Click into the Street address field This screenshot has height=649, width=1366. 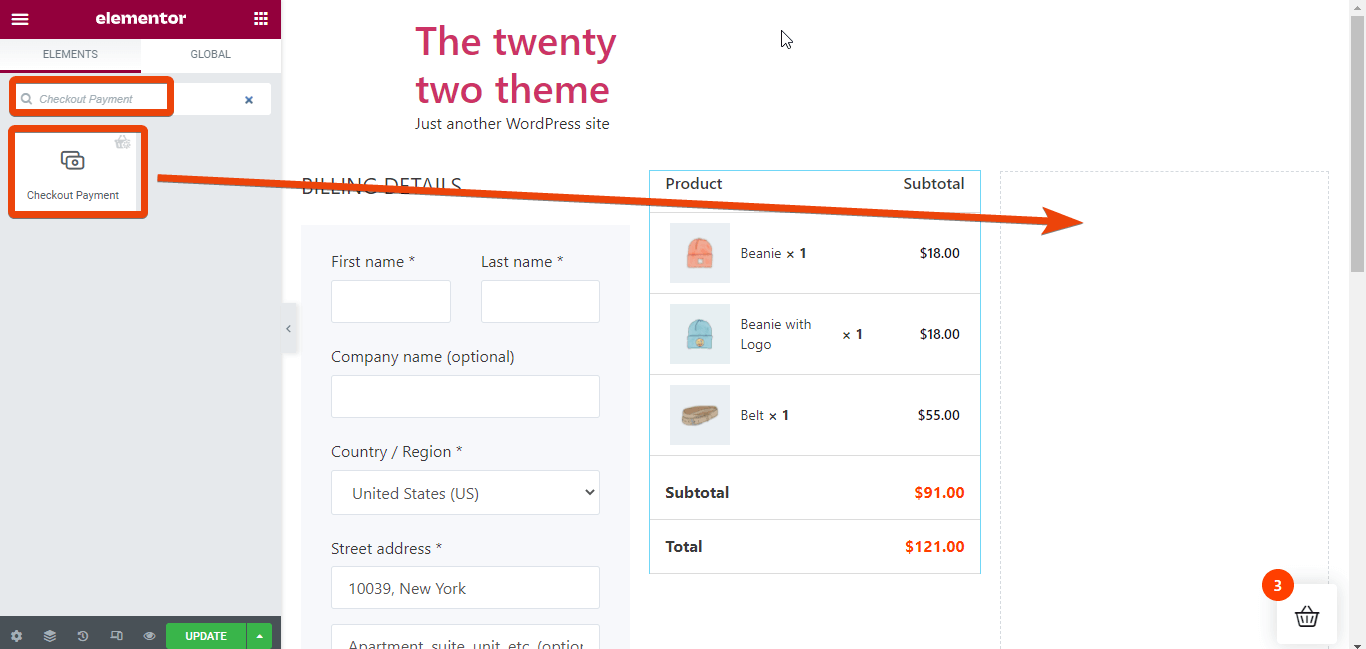coord(465,587)
